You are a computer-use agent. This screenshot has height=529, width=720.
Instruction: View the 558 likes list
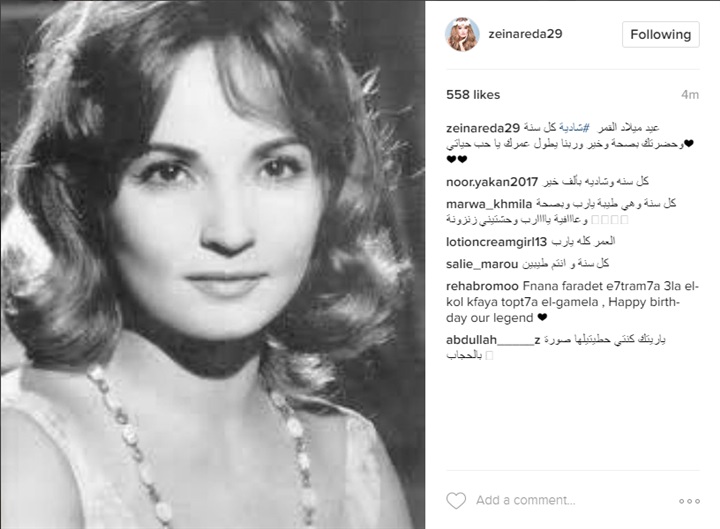473,95
